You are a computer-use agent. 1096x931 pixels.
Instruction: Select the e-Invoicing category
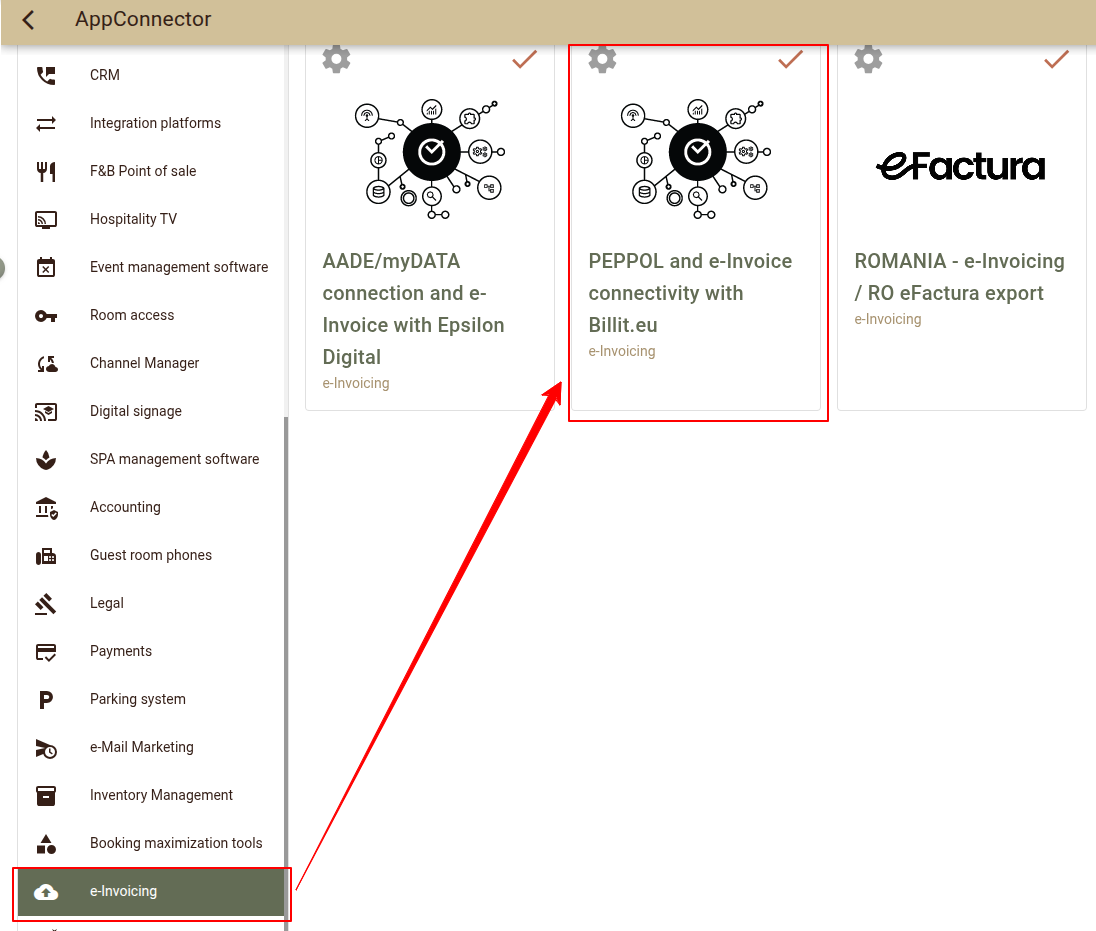(x=151, y=892)
